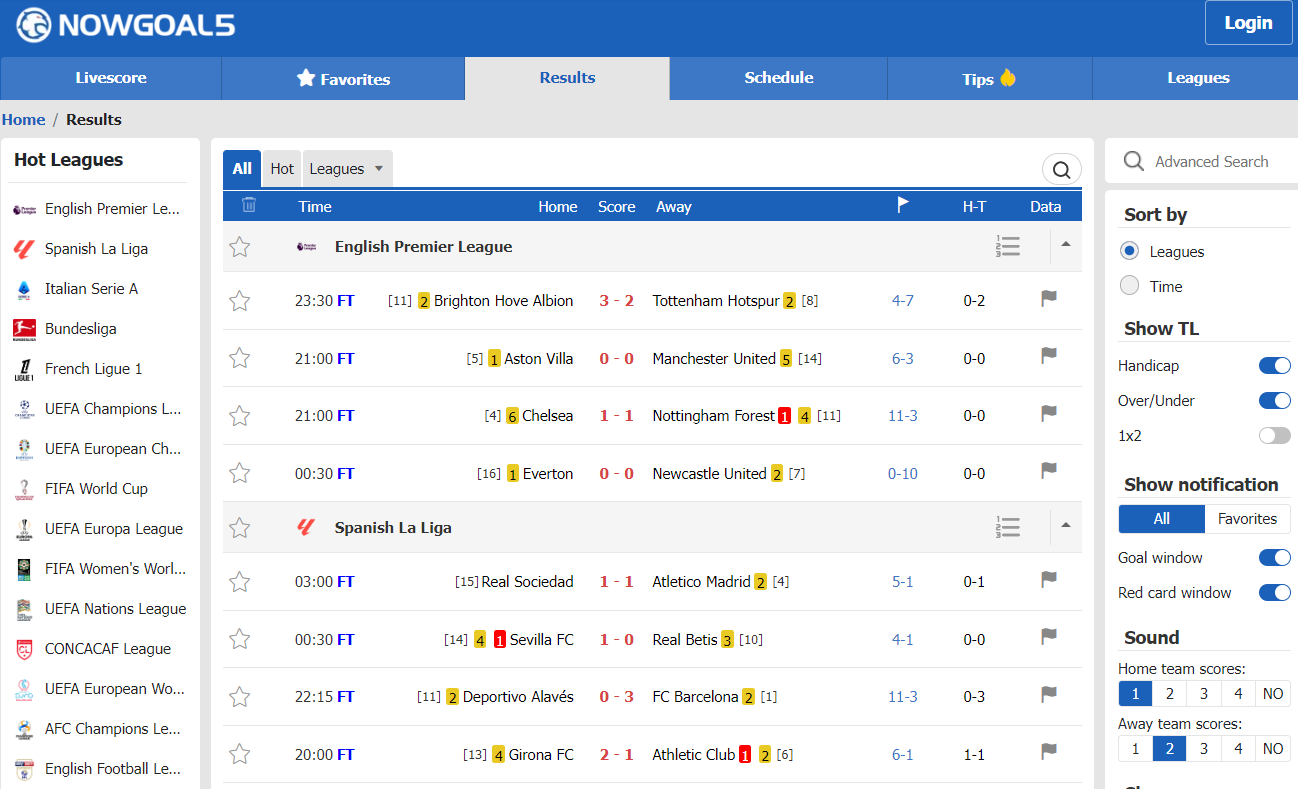The width and height of the screenshot is (1298, 789).
Task: Star the English Premier League group
Action: coord(240,247)
